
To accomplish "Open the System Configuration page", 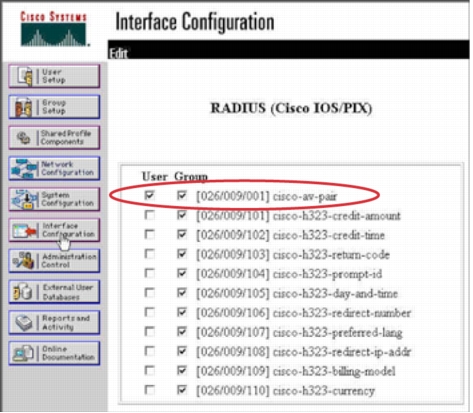I will point(54,199).
